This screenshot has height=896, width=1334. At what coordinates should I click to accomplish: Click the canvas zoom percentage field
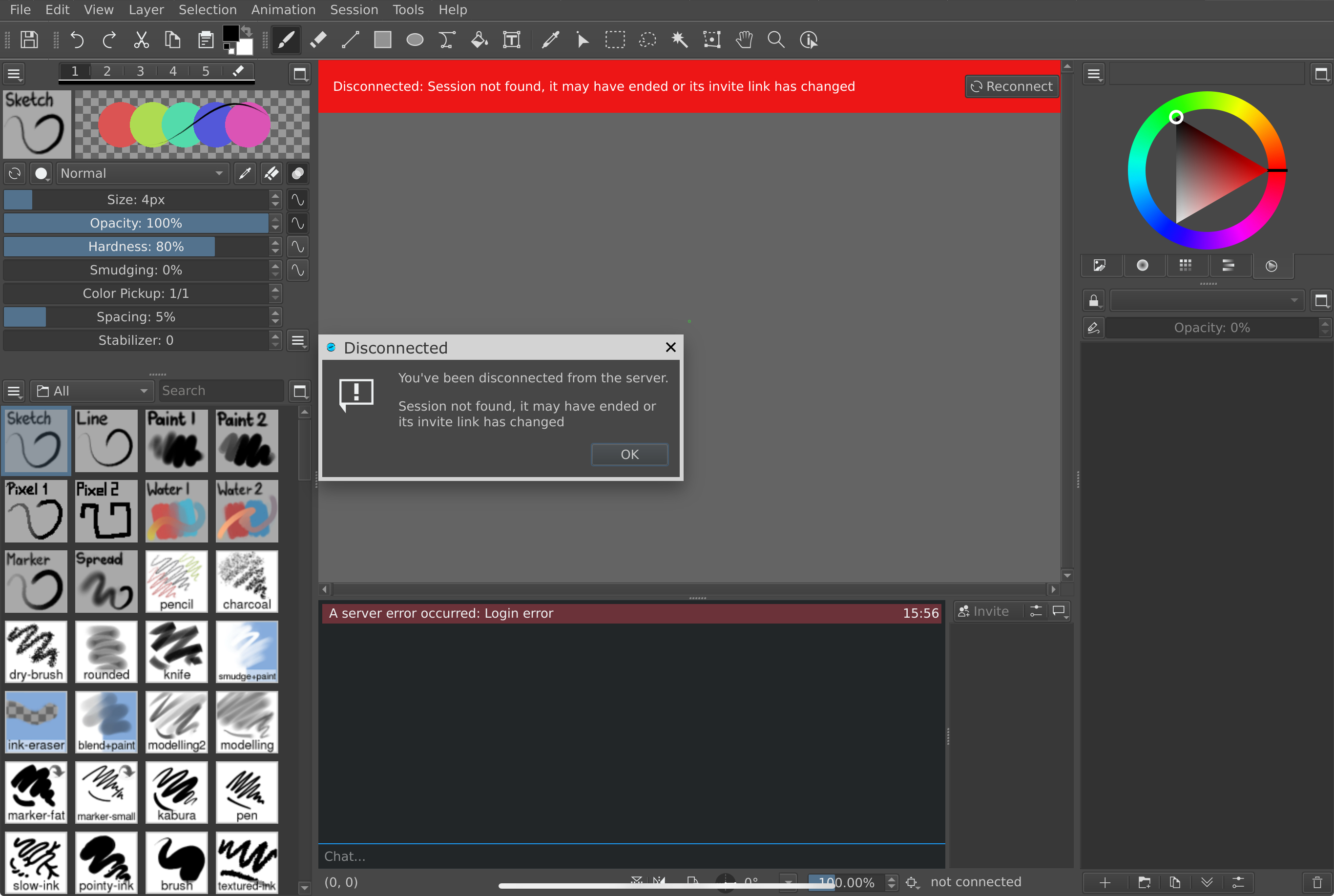(846, 883)
